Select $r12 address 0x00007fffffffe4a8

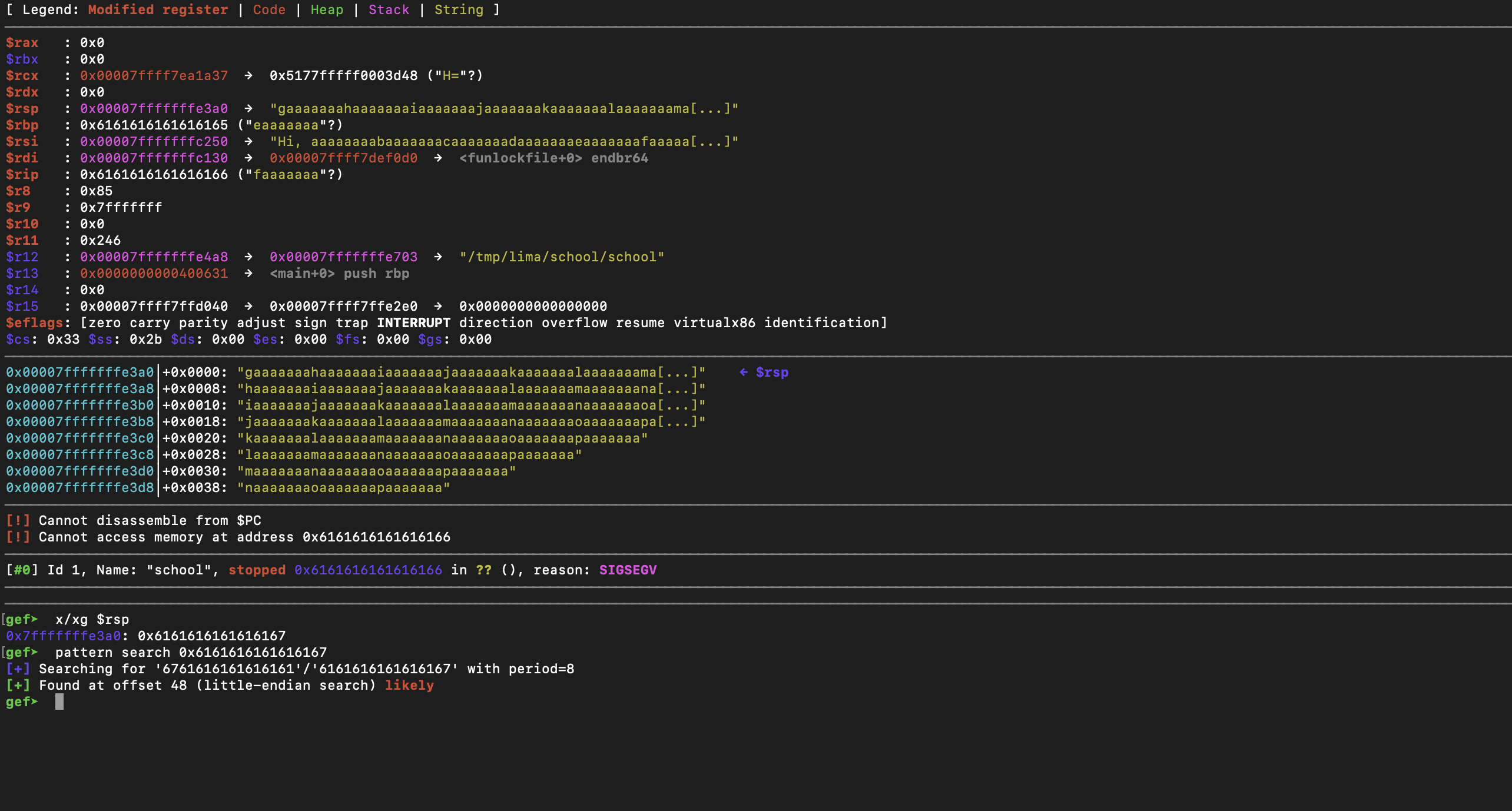(154, 257)
